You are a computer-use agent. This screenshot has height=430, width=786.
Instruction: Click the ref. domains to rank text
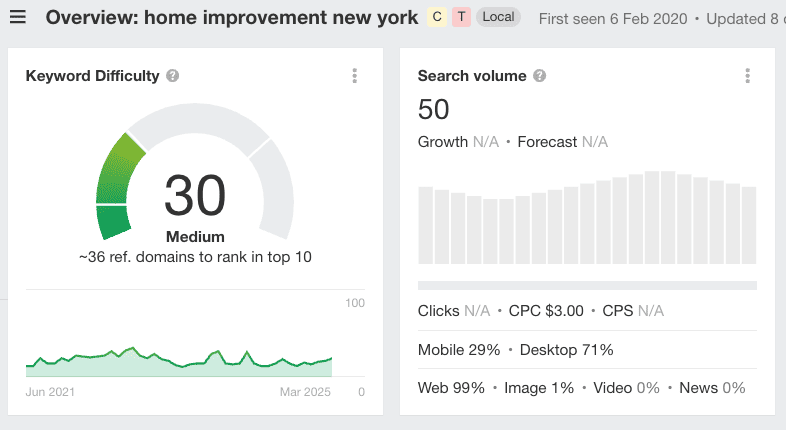coord(195,257)
